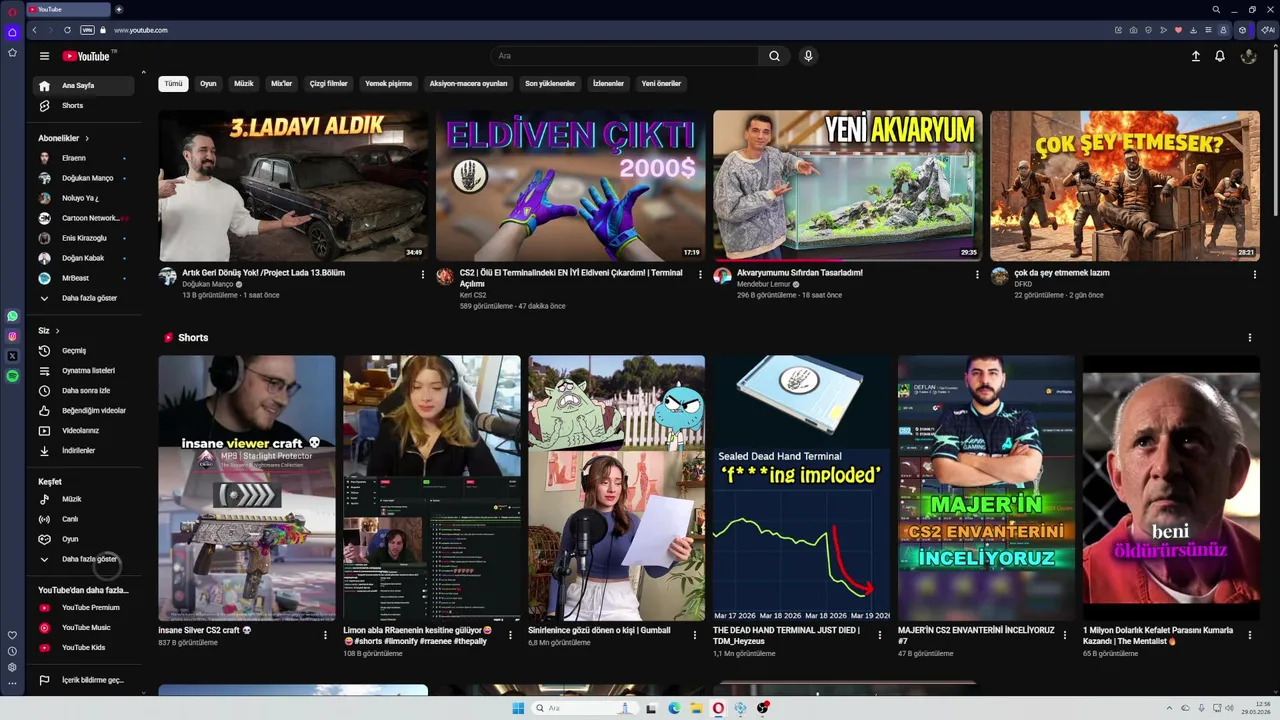Toggle the Opera VPN badge

[87, 30]
